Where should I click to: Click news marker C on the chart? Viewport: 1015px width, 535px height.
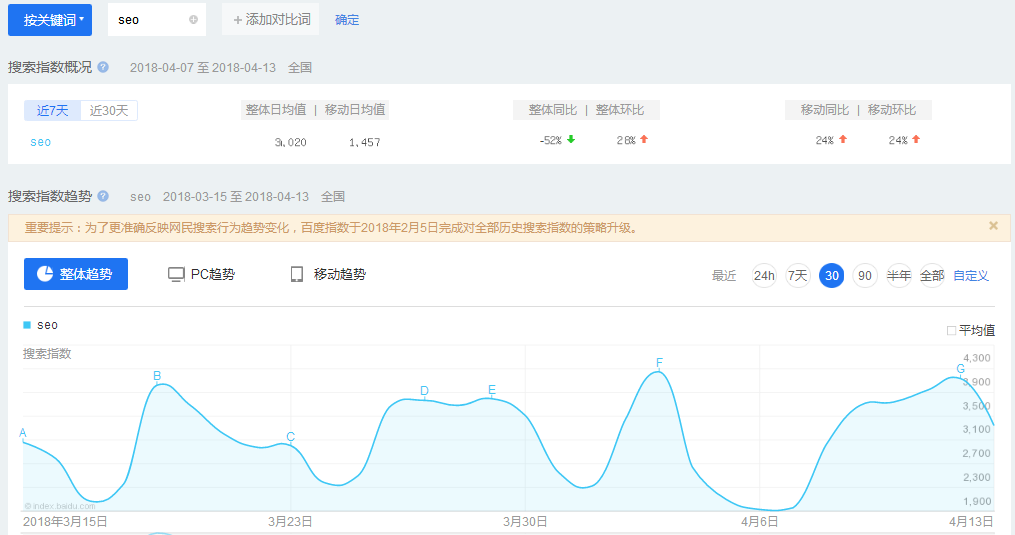(x=291, y=437)
